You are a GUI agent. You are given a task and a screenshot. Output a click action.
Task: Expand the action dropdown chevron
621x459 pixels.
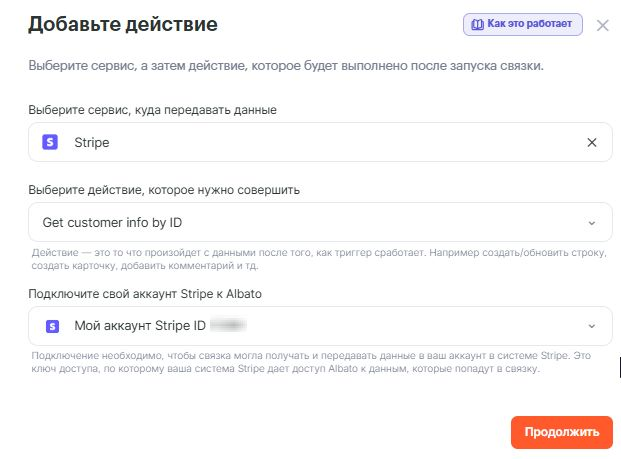592,222
